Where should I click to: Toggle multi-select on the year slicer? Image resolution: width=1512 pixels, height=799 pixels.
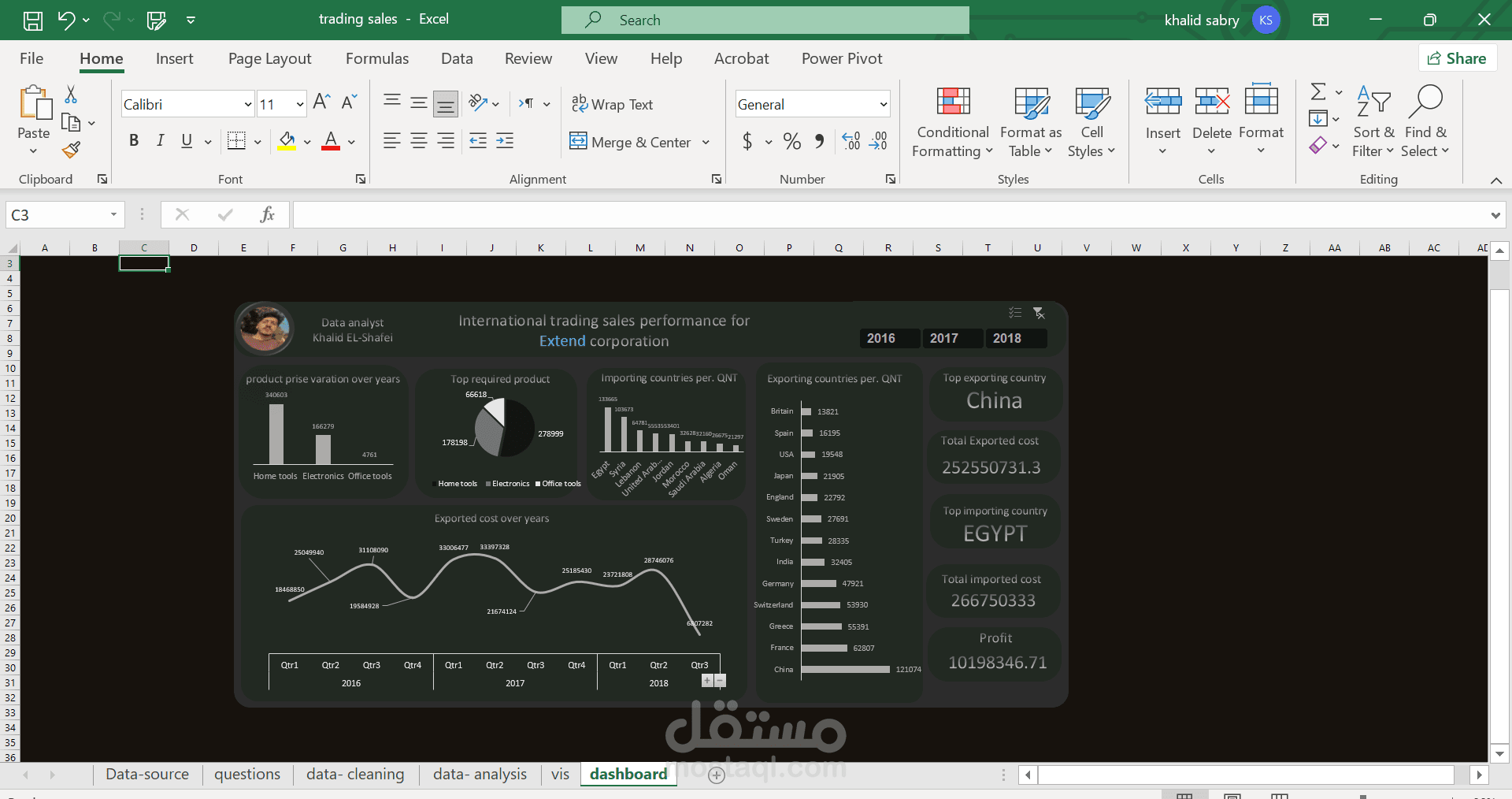click(1015, 313)
